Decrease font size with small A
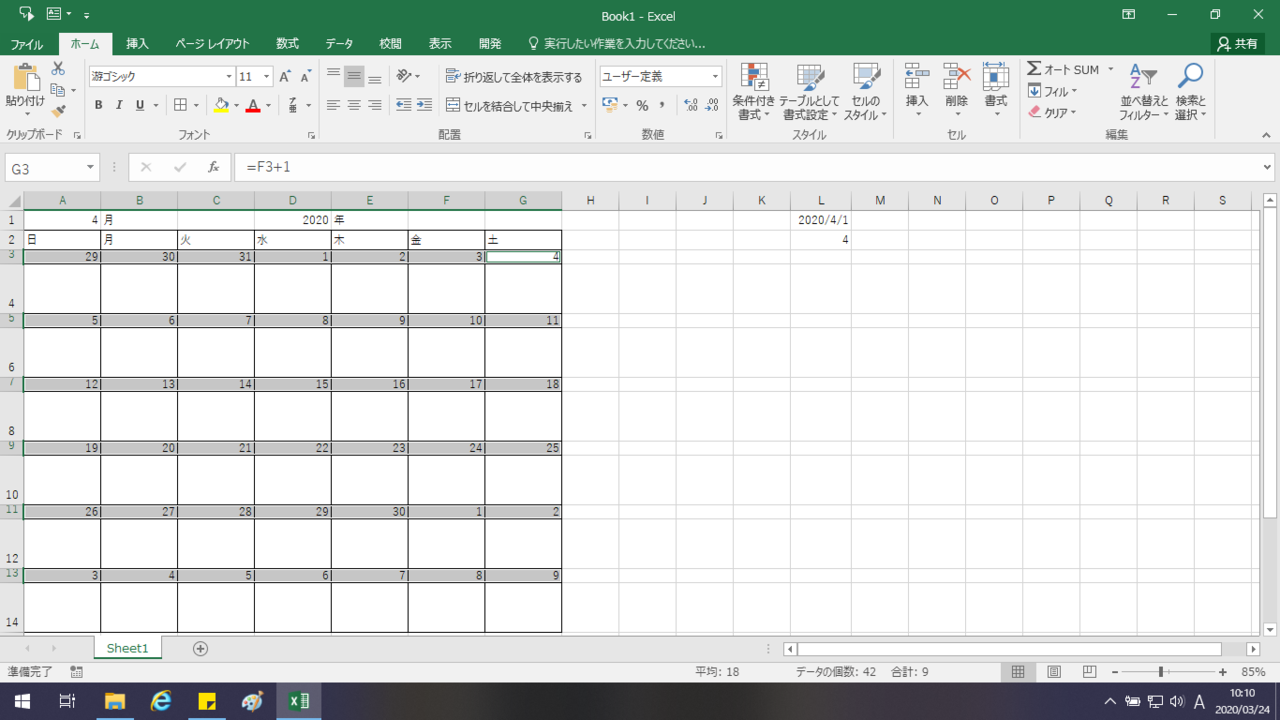Screen dimensions: 1280x720 (305, 76)
